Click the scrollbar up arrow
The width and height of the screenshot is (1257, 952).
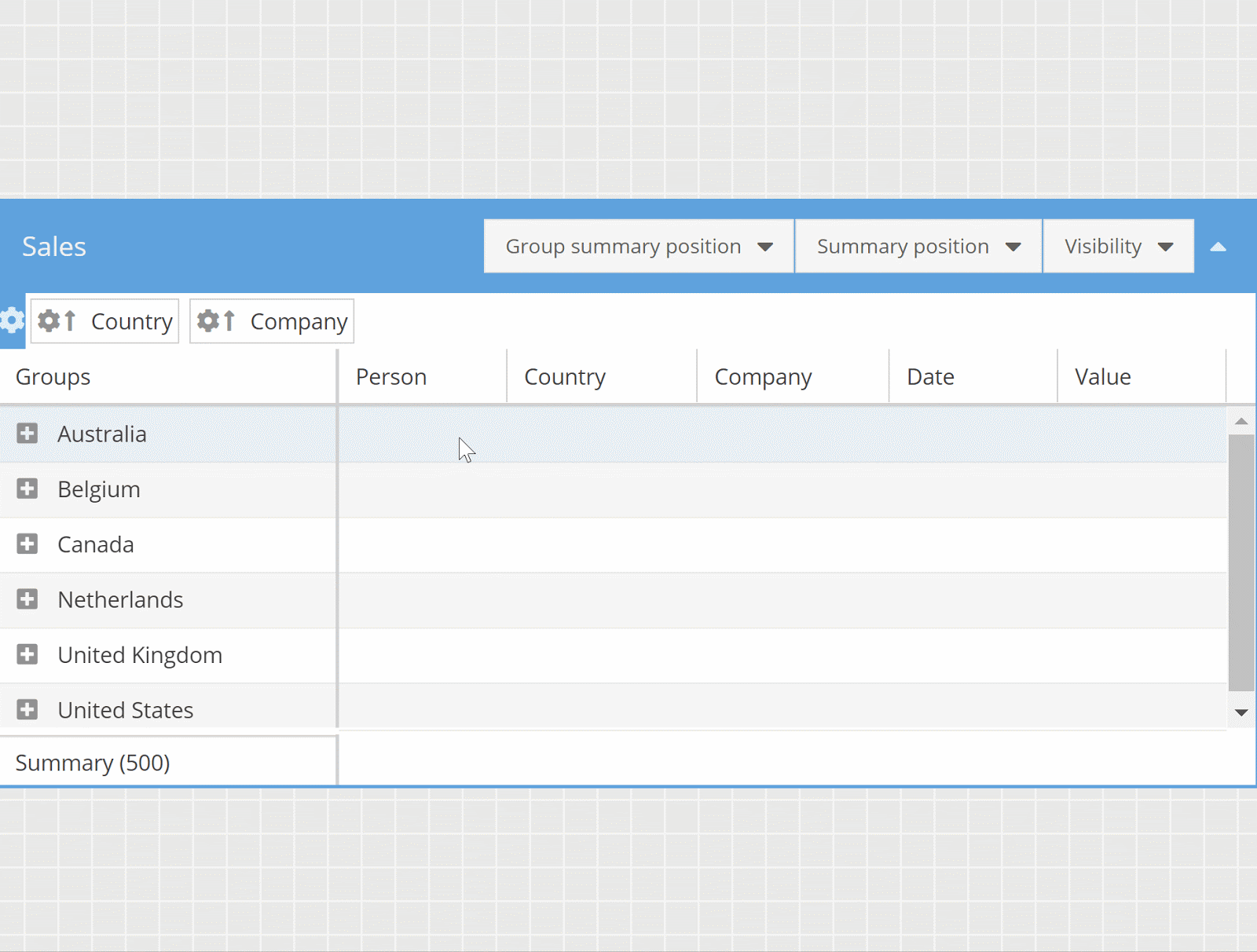click(1241, 422)
